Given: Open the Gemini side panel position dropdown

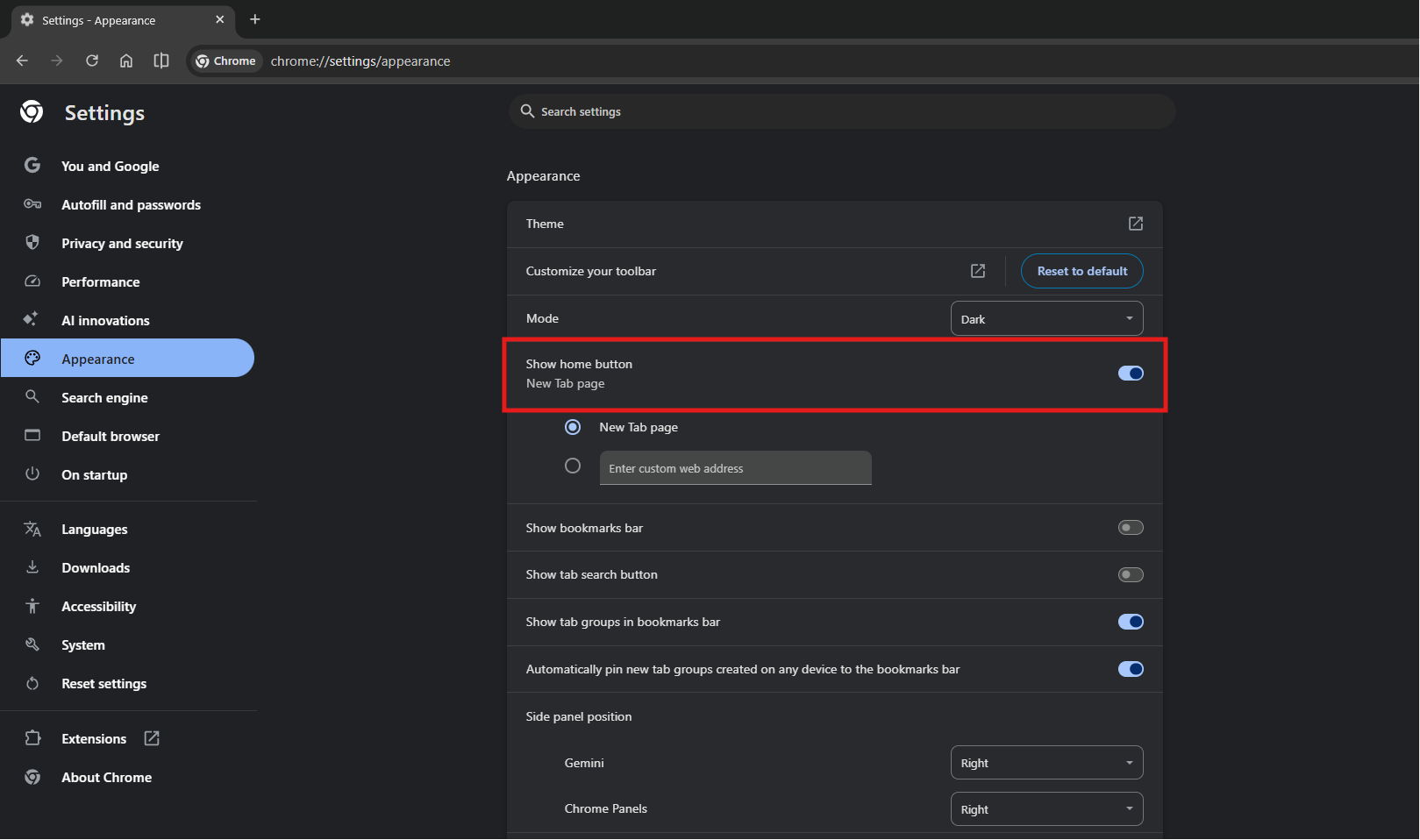Looking at the screenshot, I should (x=1046, y=763).
